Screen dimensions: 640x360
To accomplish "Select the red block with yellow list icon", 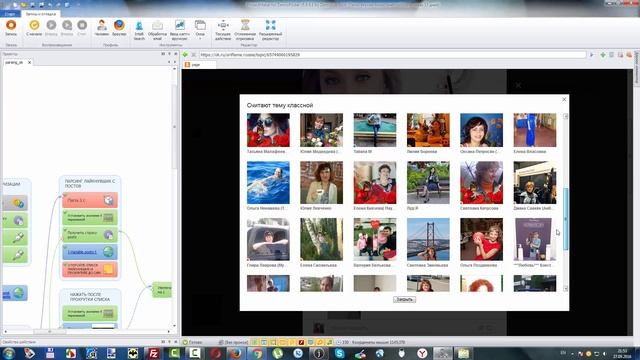I will click(90, 269).
